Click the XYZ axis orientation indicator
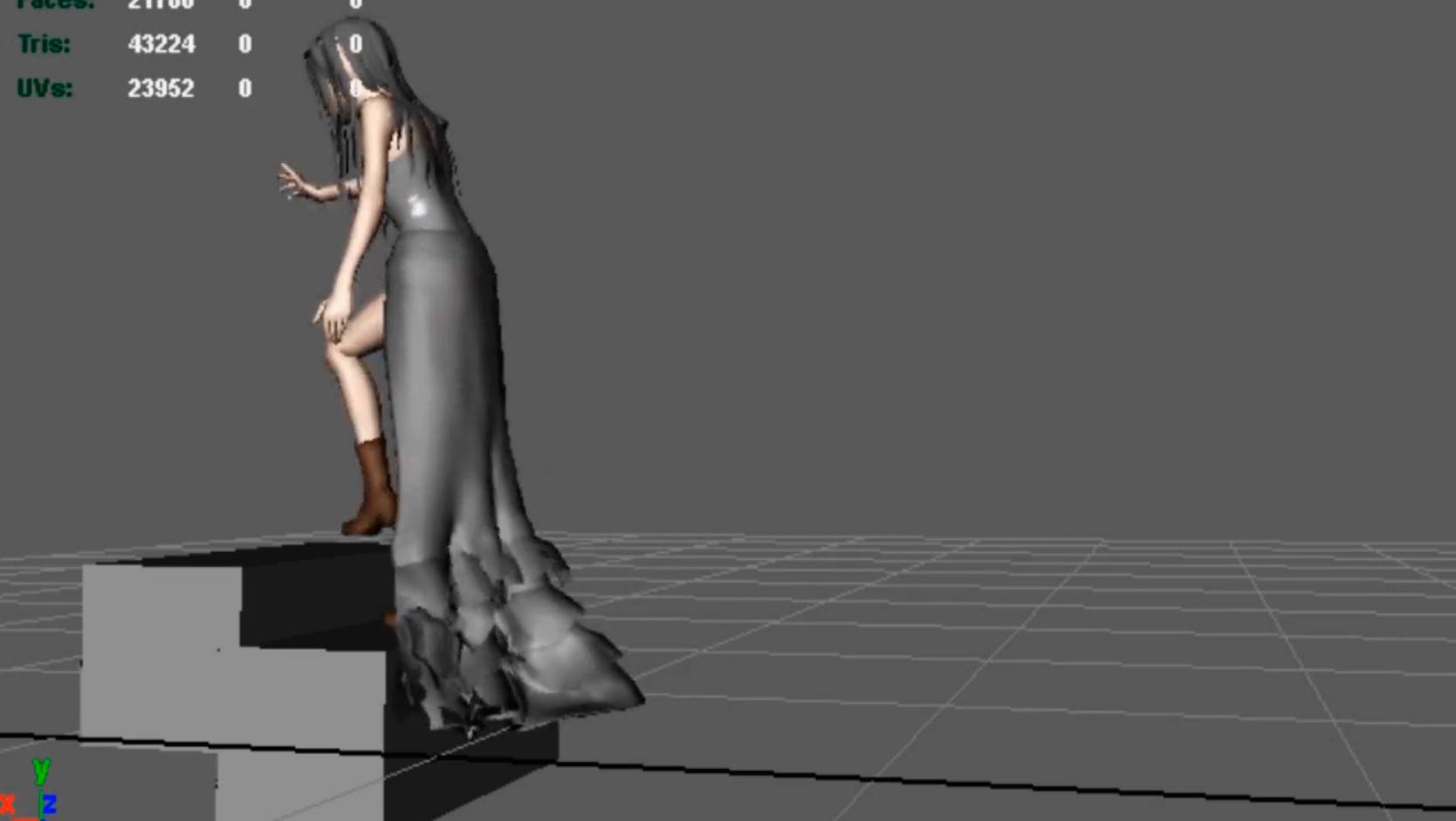Screen dimensions: 1456x821 [31, 789]
